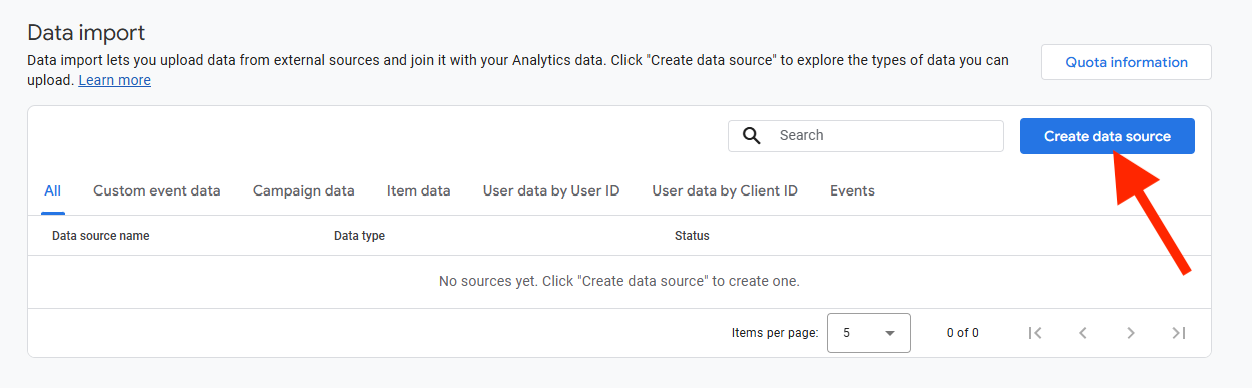Screen dimensions: 1252x388
Task: Click the Data source name column header
Action: coord(101,236)
